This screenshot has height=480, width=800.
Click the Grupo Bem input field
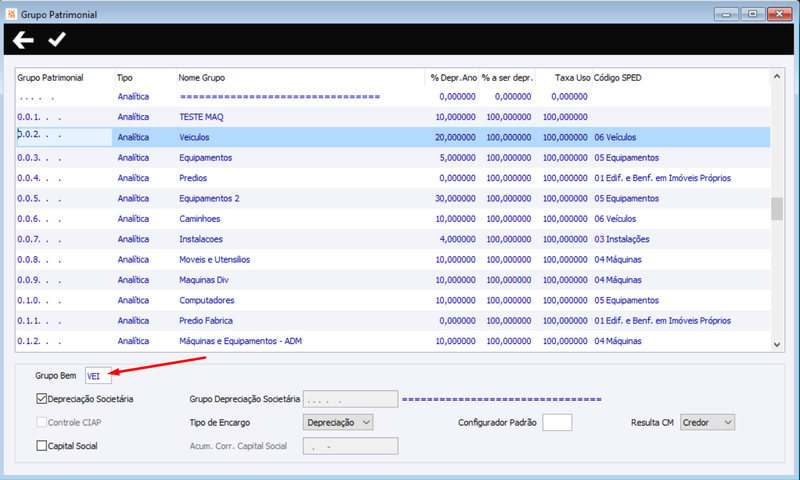pyautogui.click(x=98, y=376)
